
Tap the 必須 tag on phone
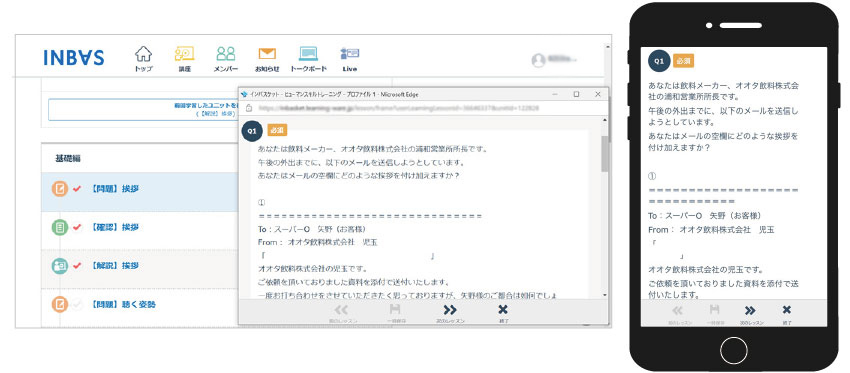tap(684, 61)
